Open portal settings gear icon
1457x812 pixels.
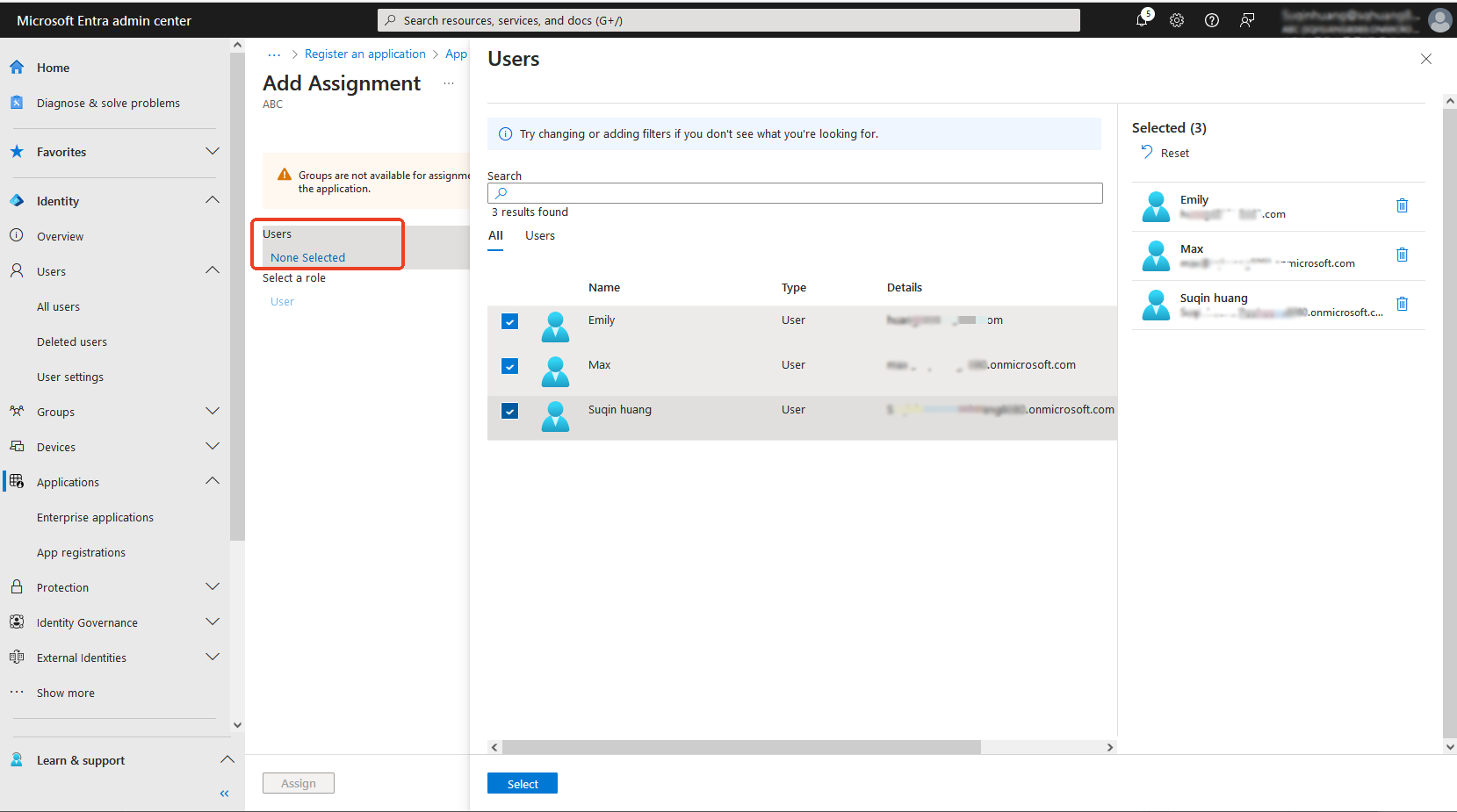[1177, 20]
